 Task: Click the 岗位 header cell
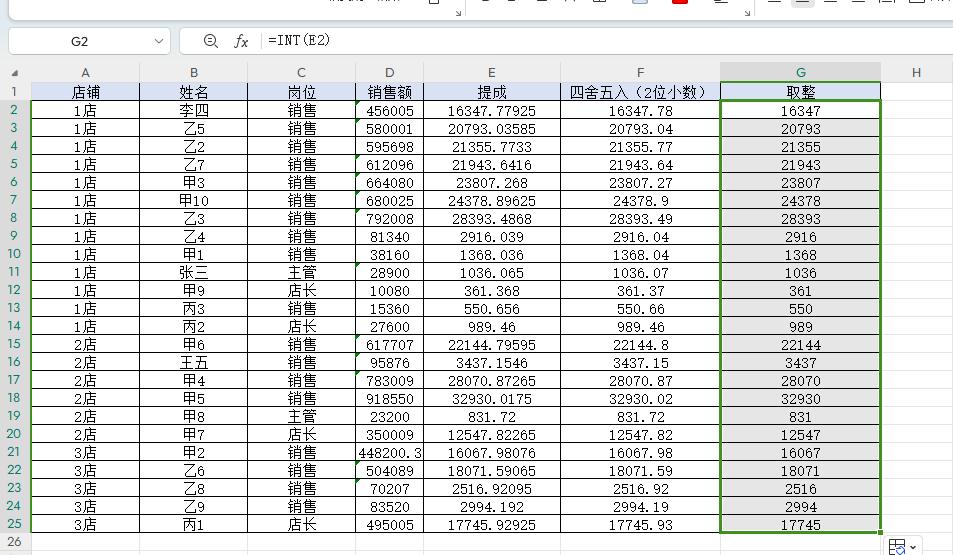(301, 92)
